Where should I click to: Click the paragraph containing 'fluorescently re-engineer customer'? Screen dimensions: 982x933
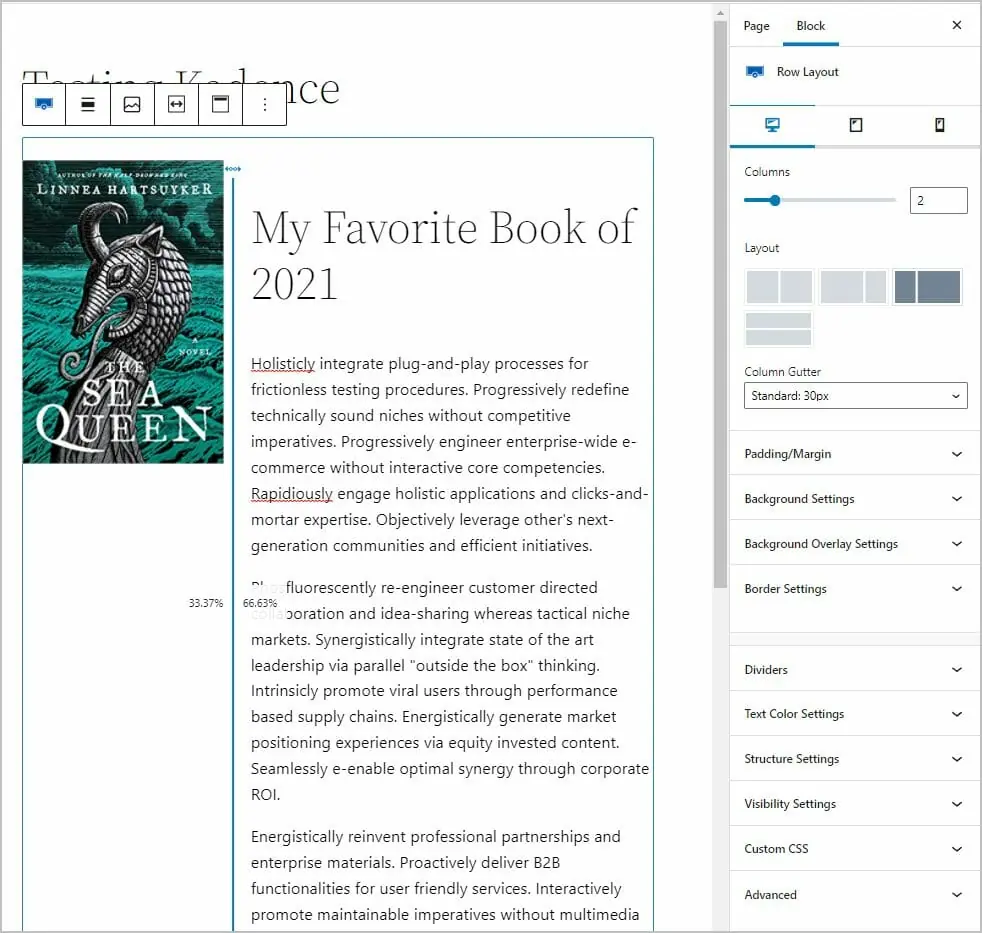pos(450,691)
